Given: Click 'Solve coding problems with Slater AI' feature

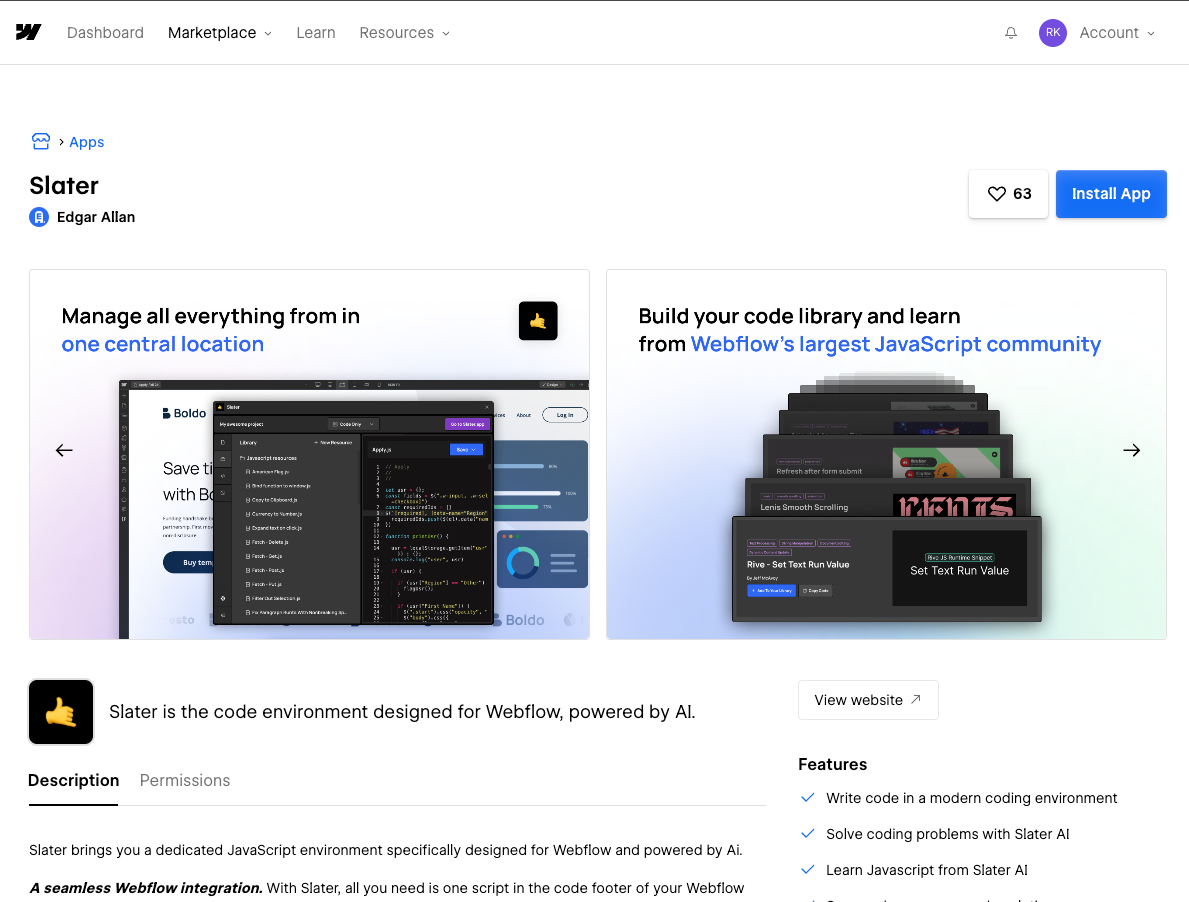Looking at the screenshot, I should 947,834.
